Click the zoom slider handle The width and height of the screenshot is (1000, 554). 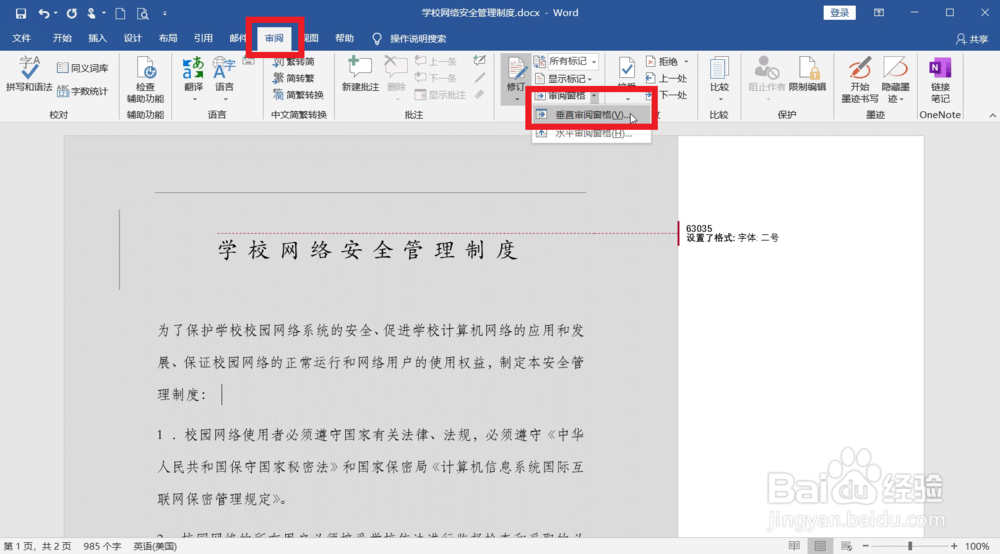pos(910,546)
